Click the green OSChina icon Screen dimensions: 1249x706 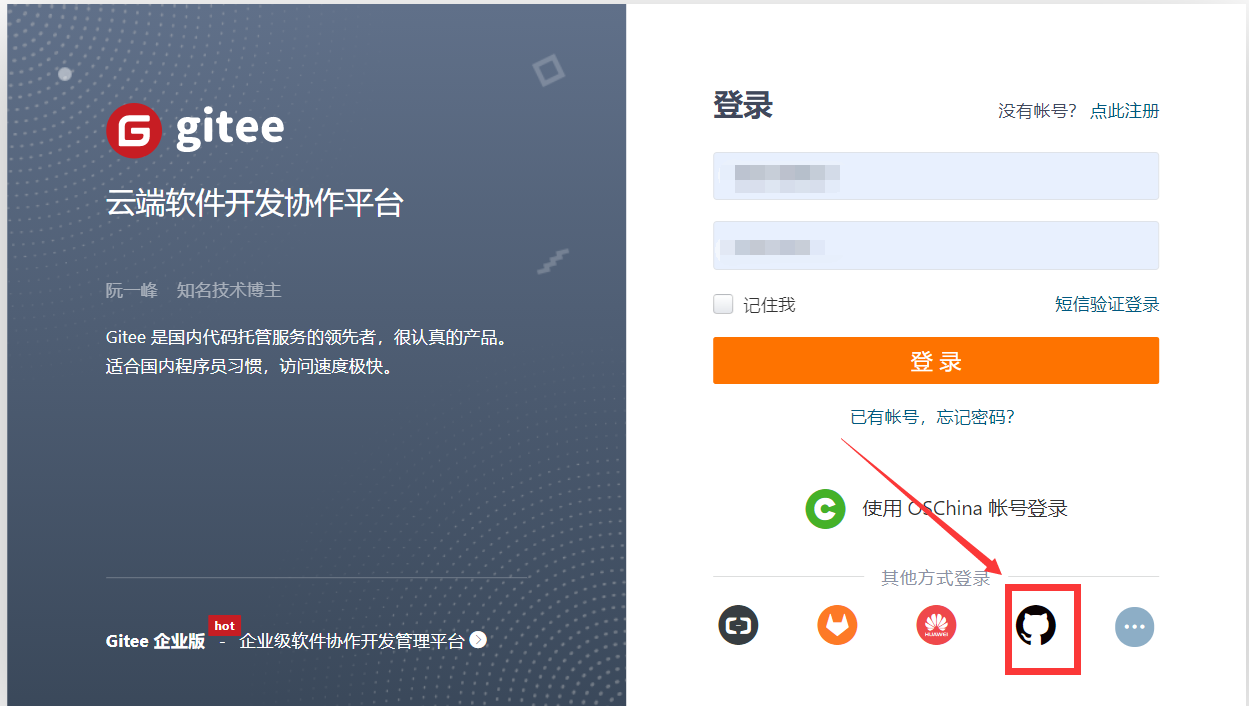tap(825, 508)
